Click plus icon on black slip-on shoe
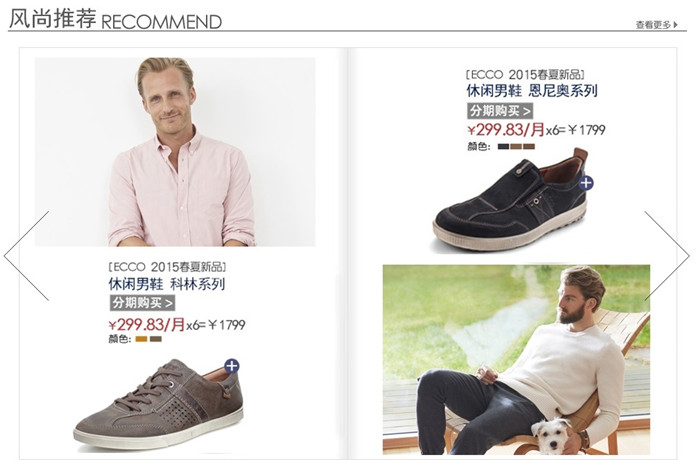This screenshot has height=468, width=700. (x=586, y=183)
